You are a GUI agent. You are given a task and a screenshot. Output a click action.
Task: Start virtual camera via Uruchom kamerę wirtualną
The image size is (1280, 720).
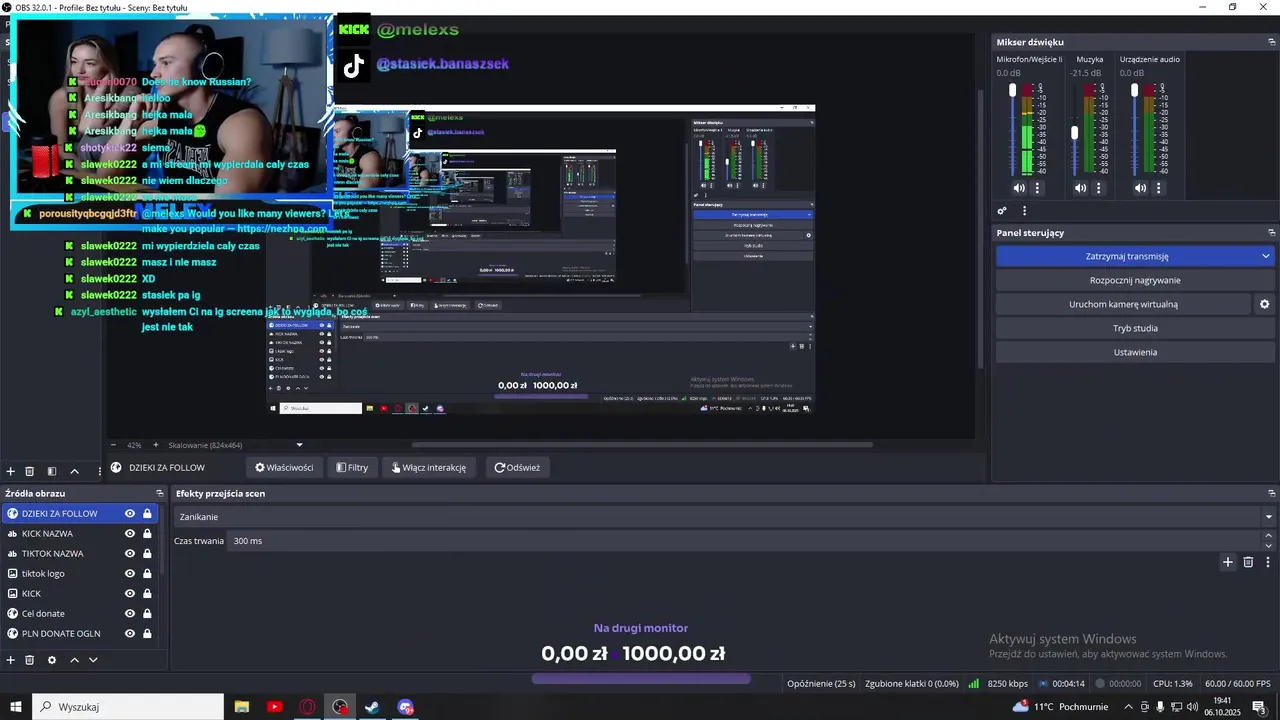point(1123,304)
